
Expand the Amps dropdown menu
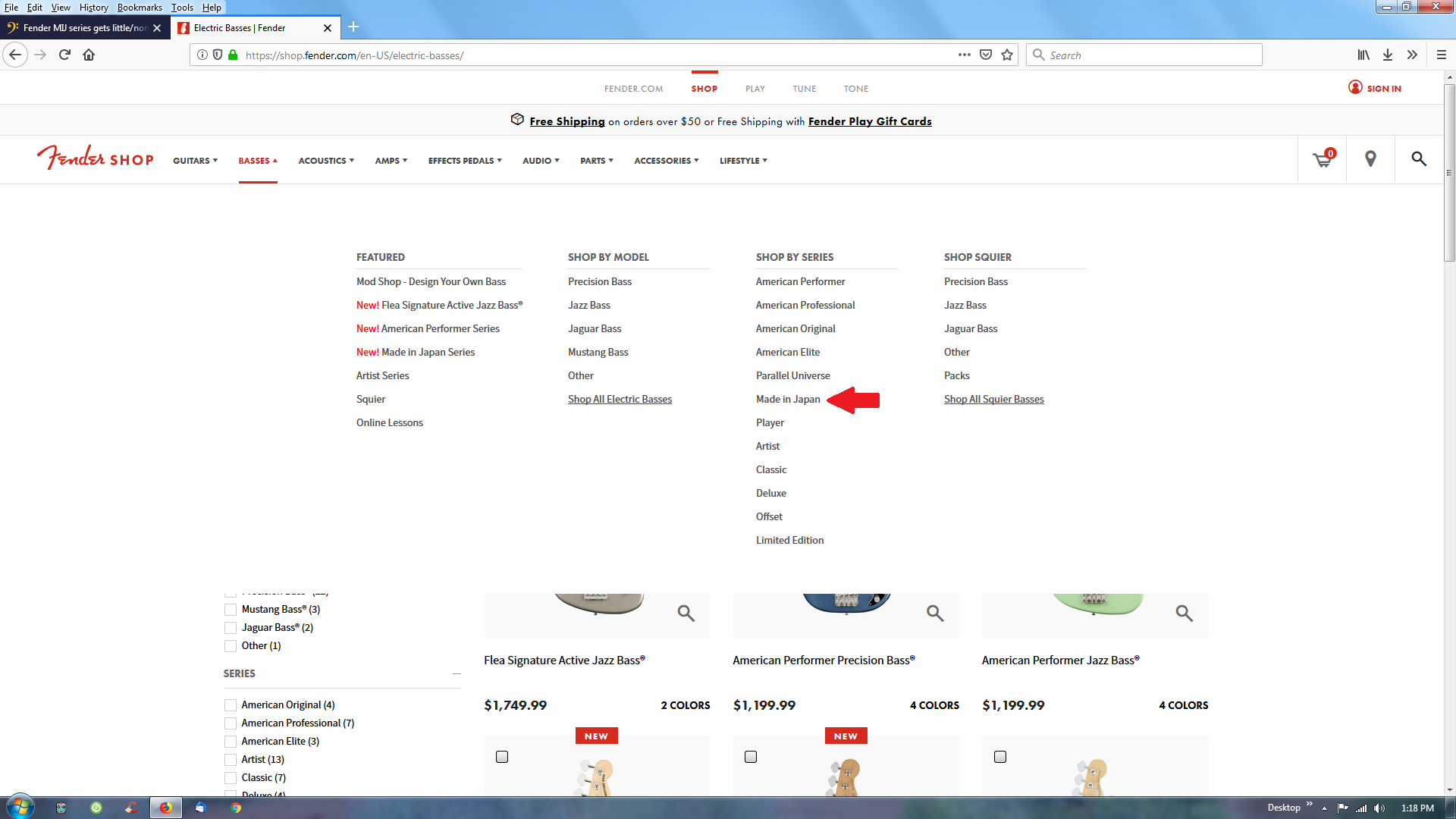click(391, 161)
